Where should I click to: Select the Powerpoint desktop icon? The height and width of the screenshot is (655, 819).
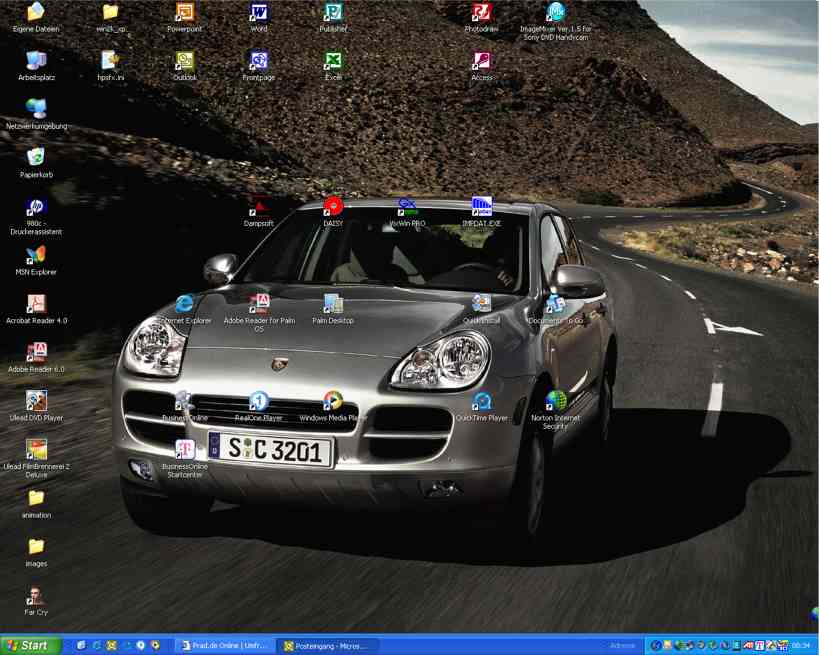184,13
